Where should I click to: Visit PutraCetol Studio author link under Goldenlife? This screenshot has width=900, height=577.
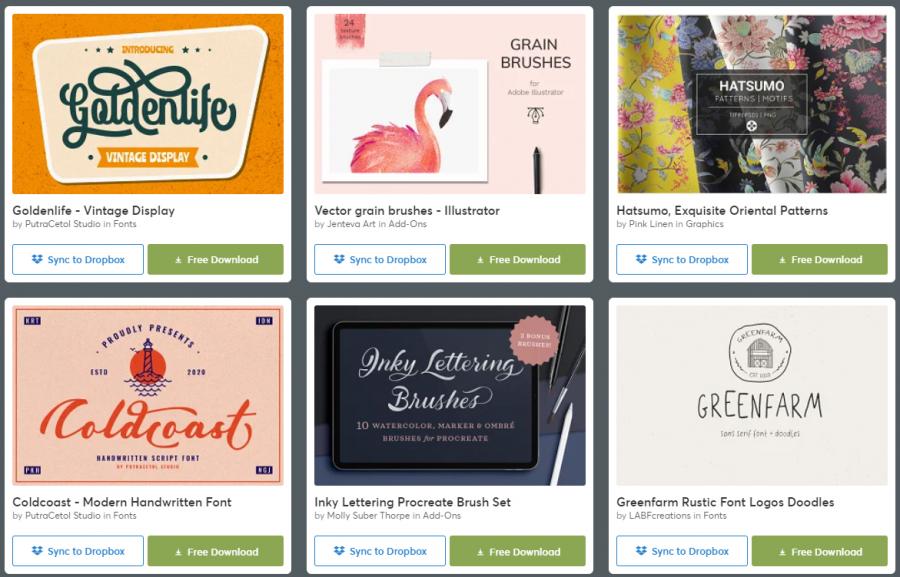coord(63,224)
